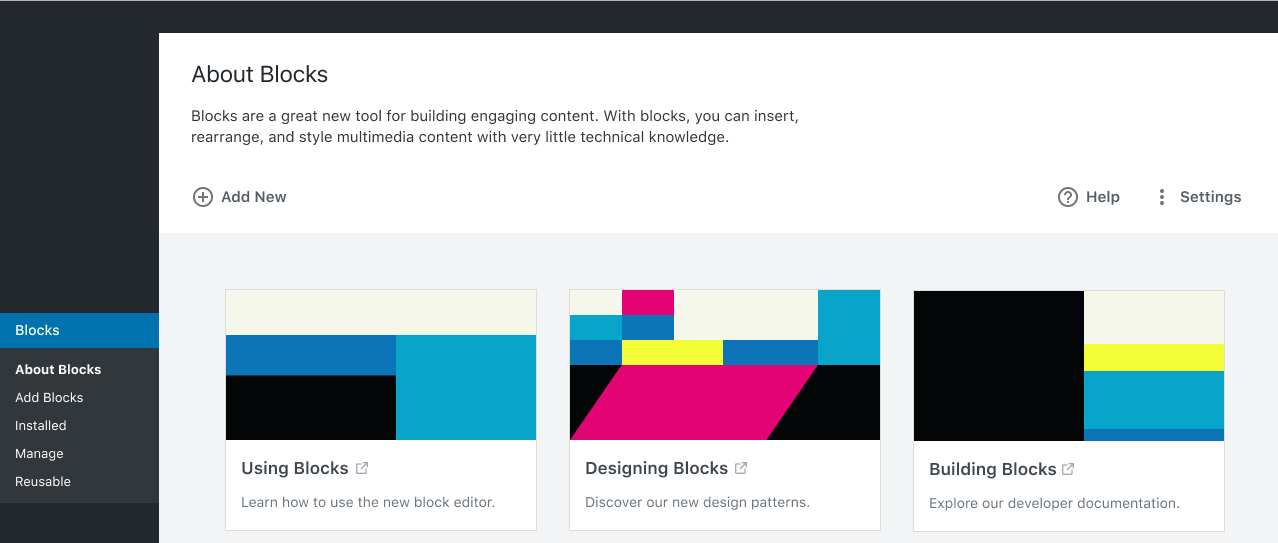This screenshot has height=543, width=1278.
Task: Open the Designing Blocks title link
Action: (656, 468)
